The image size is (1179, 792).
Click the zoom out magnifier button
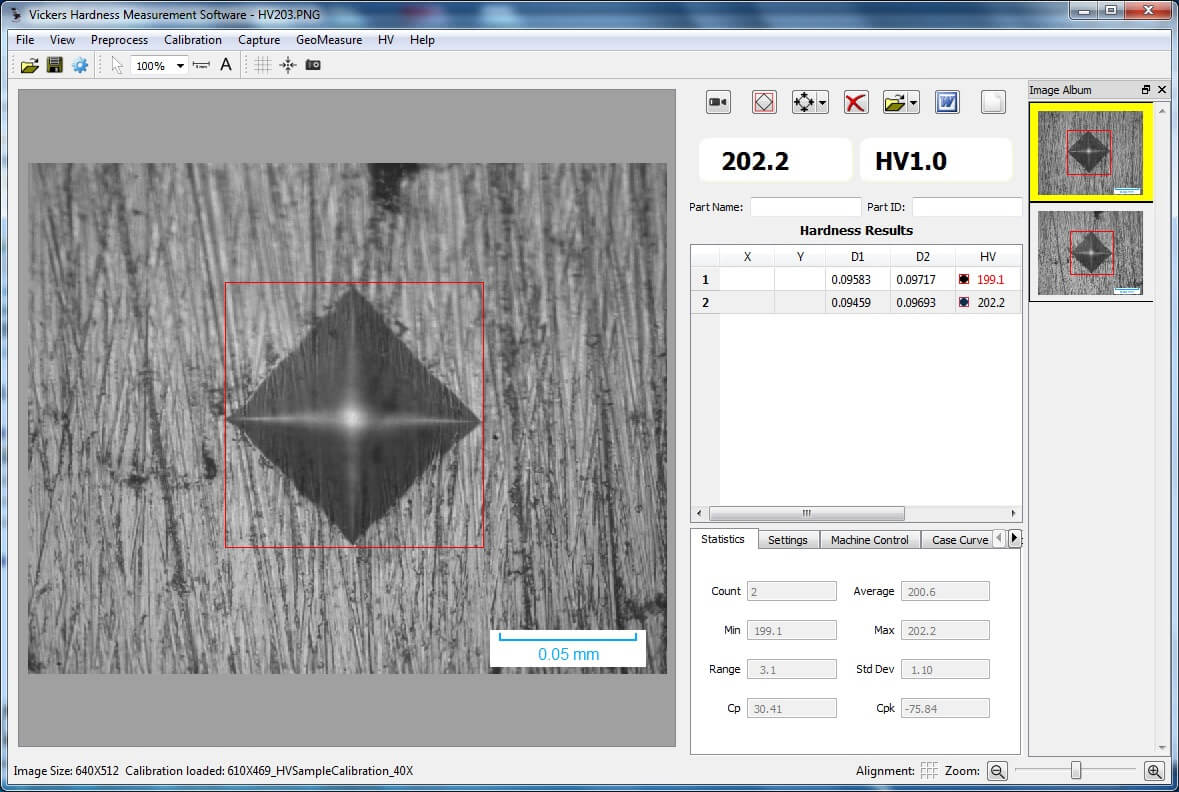(997, 771)
